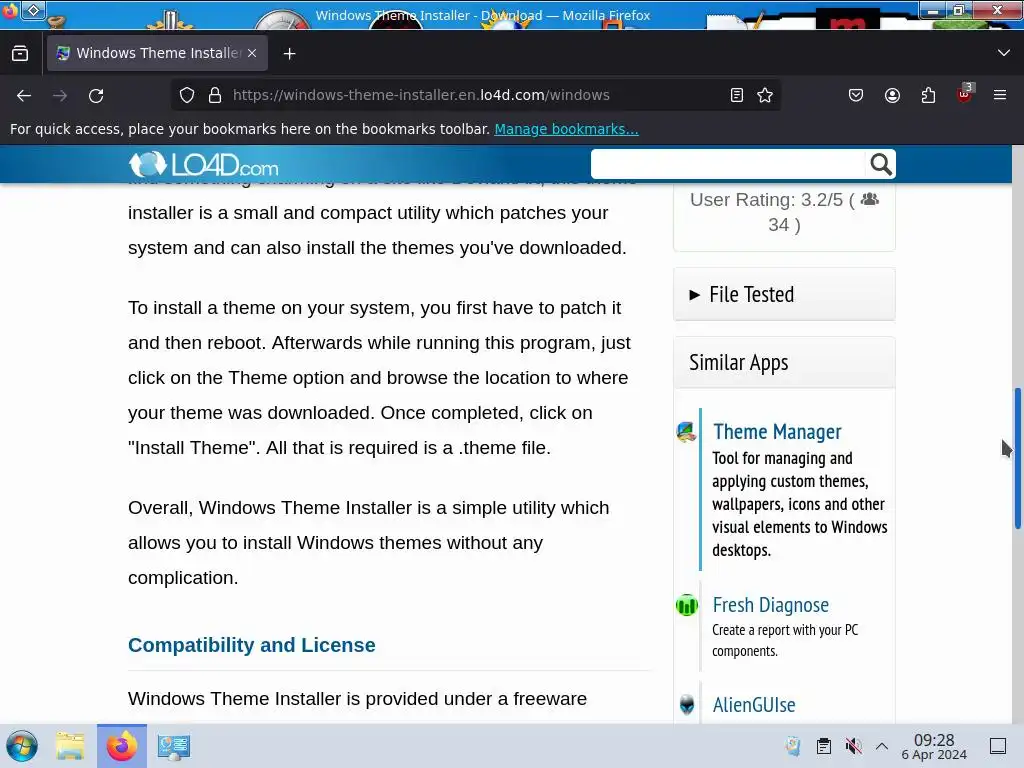Expand the File Tested section

pos(784,295)
